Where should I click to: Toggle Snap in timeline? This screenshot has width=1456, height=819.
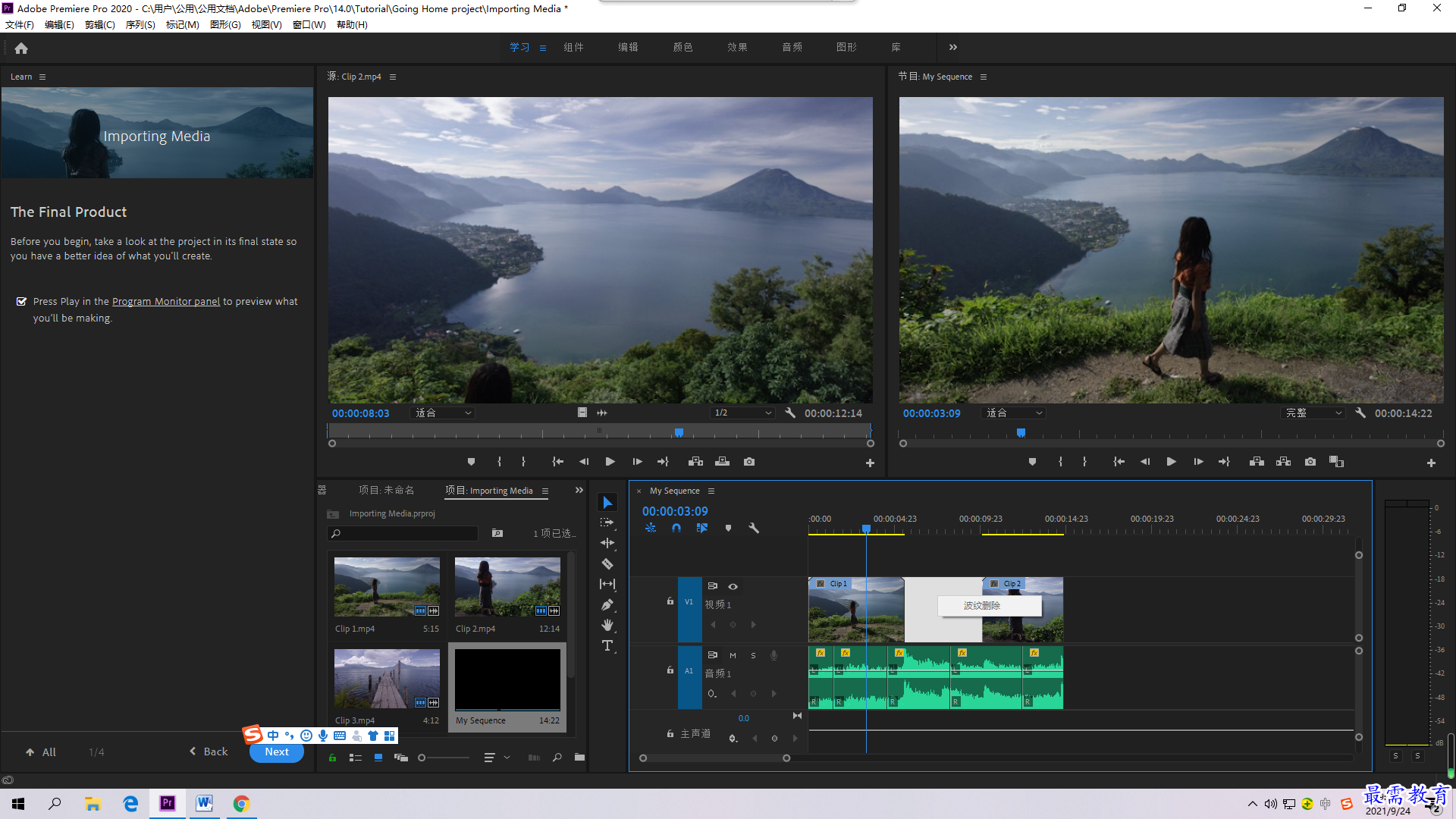tap(676, 528)
